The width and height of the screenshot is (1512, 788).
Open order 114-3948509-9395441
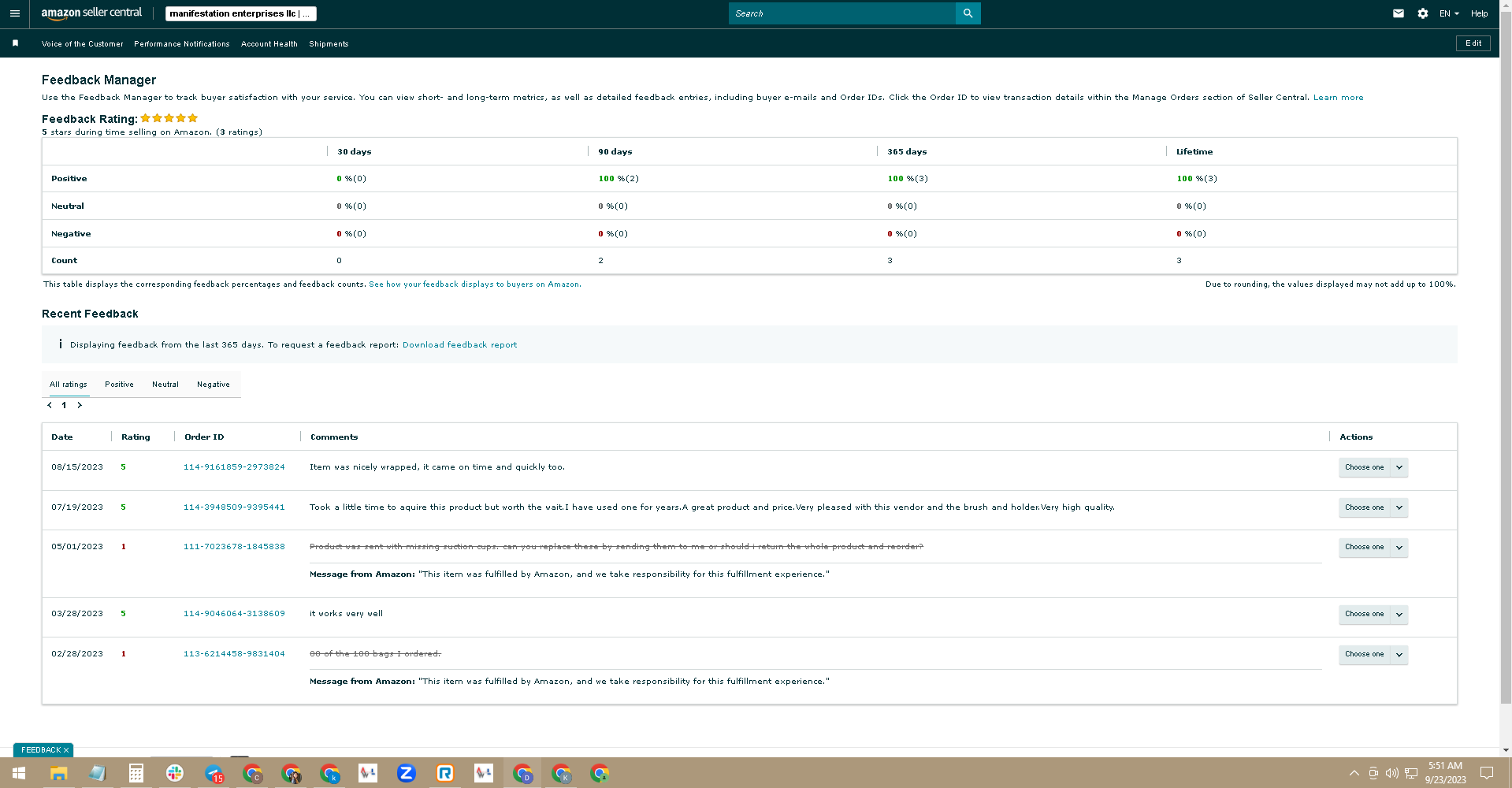(x=234, y=507)
